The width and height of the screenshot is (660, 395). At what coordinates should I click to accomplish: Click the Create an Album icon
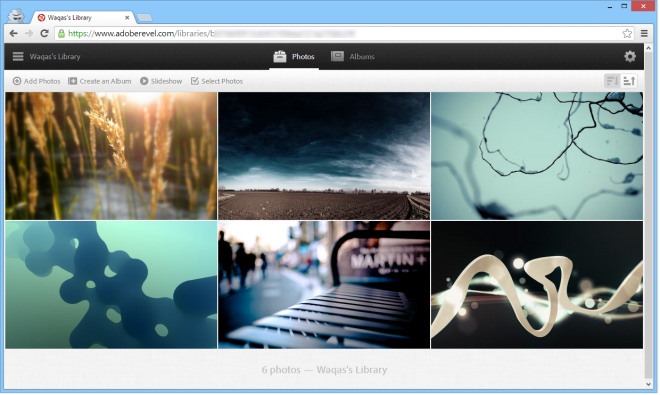tap(72, 81)
